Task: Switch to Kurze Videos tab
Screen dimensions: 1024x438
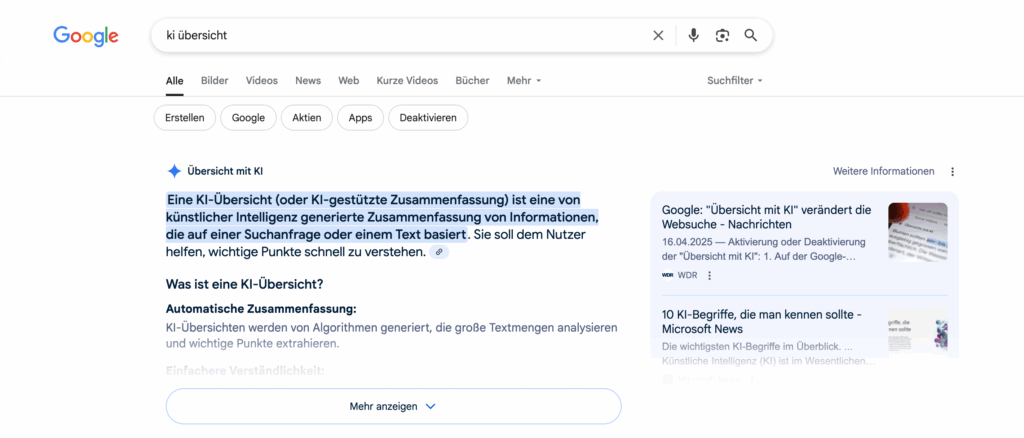Action: pos(407,81)
